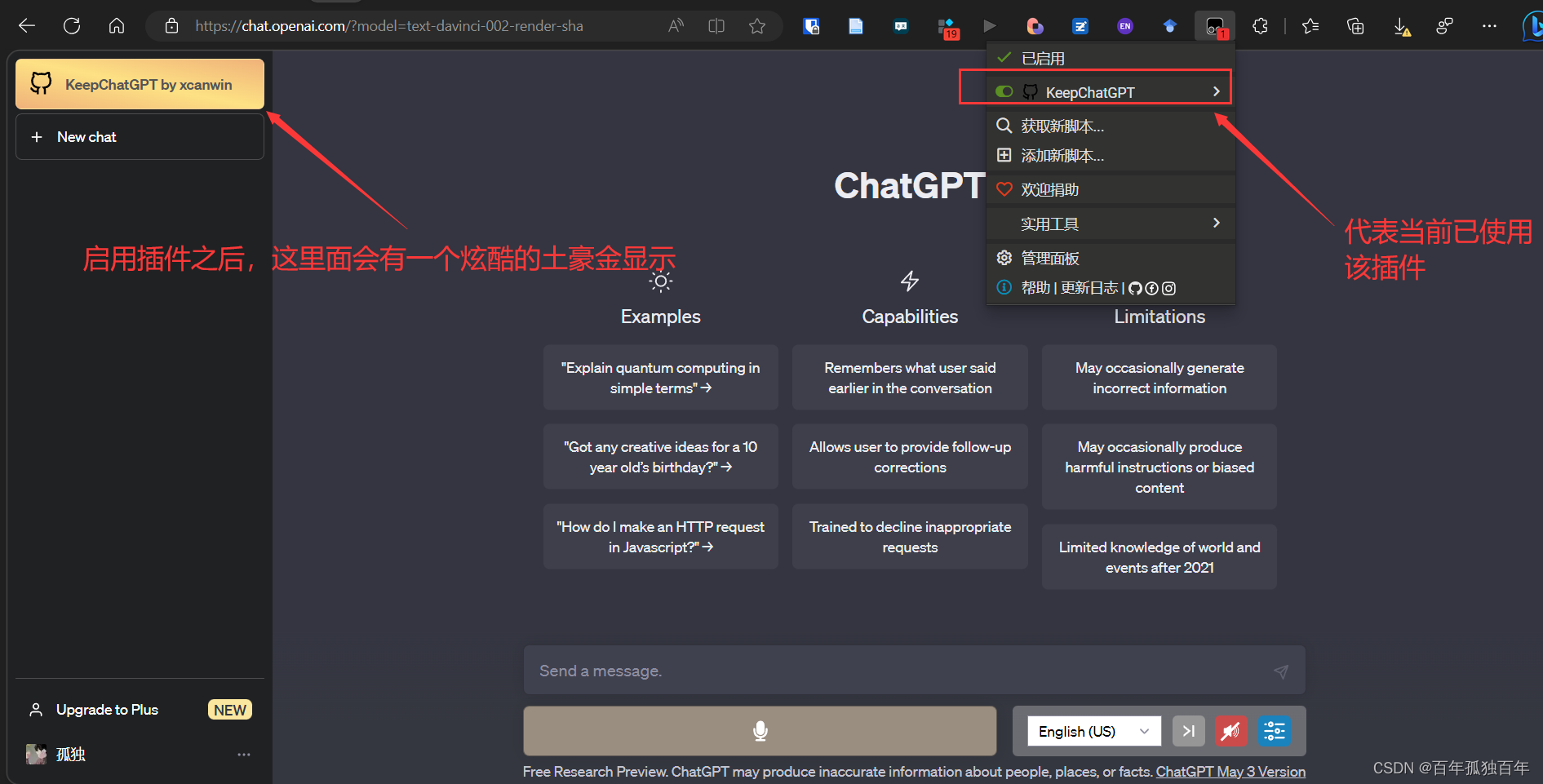Image resolution: width=1543 pixels, height=784 pixels.
Task: Open the Extensions puzzle piece icon
Action: click(x=1260, y=26)
